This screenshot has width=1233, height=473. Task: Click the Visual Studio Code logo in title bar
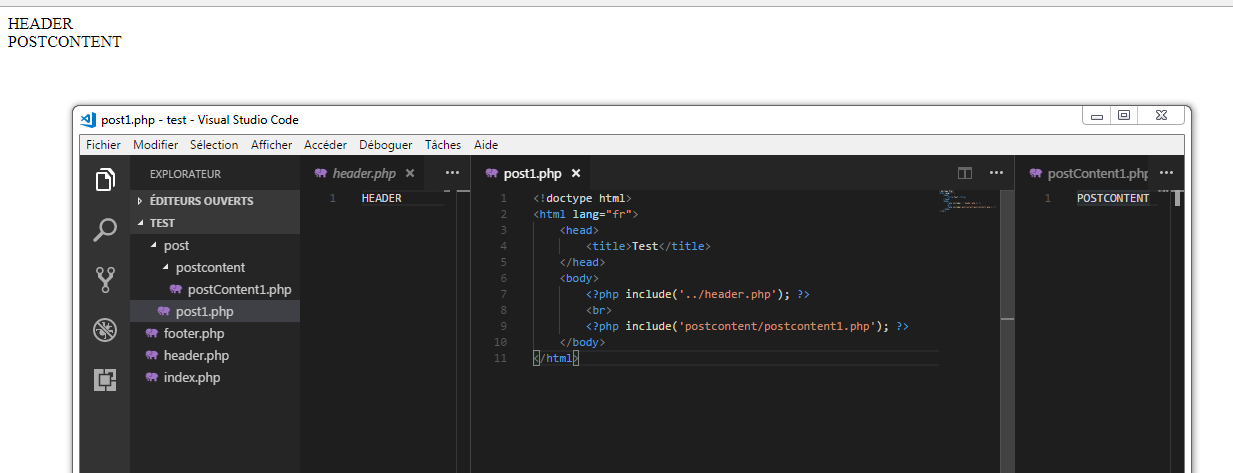click(88, 119)
